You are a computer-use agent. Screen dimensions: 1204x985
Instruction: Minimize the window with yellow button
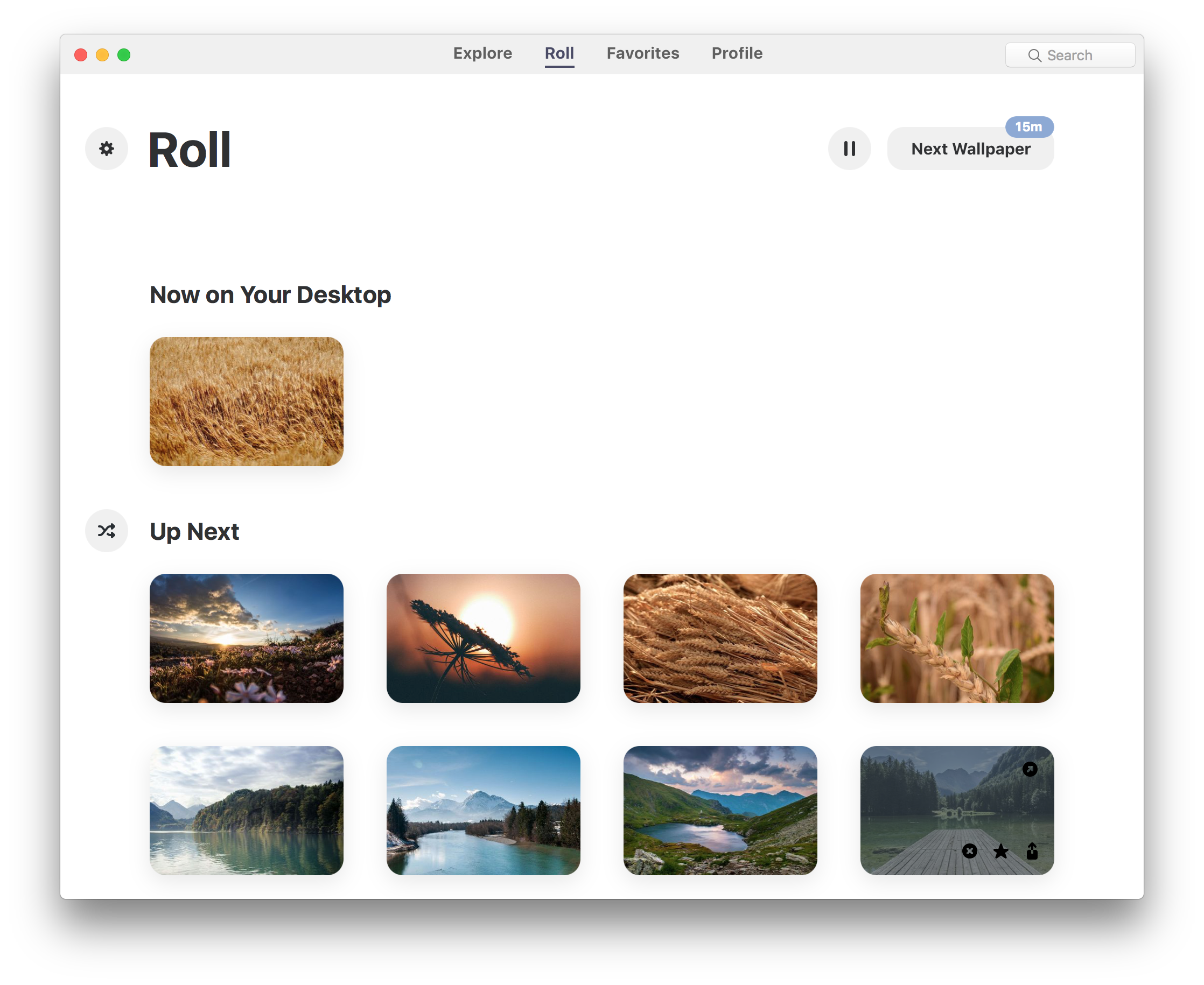102,55
